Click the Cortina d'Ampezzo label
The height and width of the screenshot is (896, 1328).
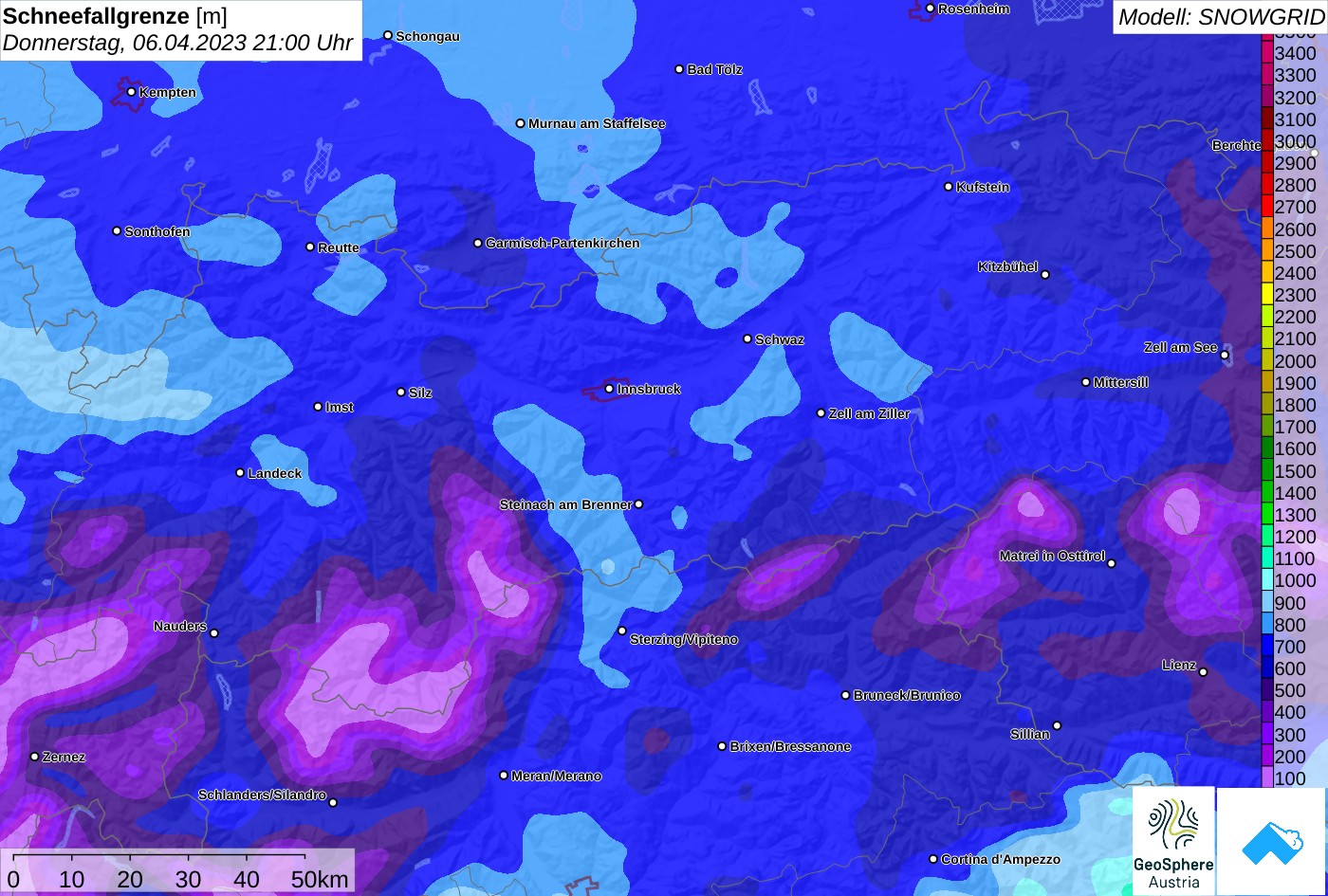tap(1001, 860)
